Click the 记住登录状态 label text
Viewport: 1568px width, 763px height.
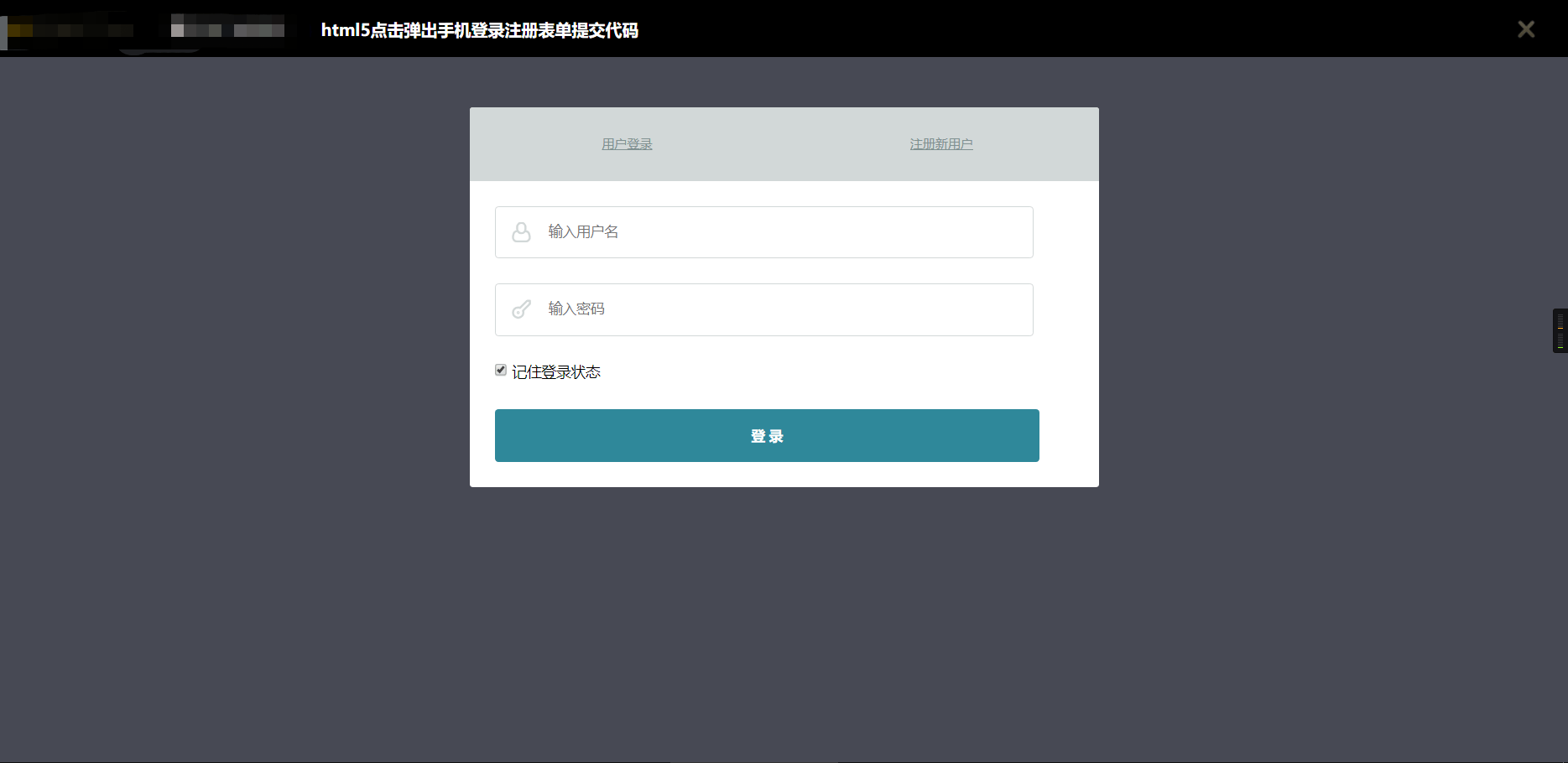tap(556, 371)
